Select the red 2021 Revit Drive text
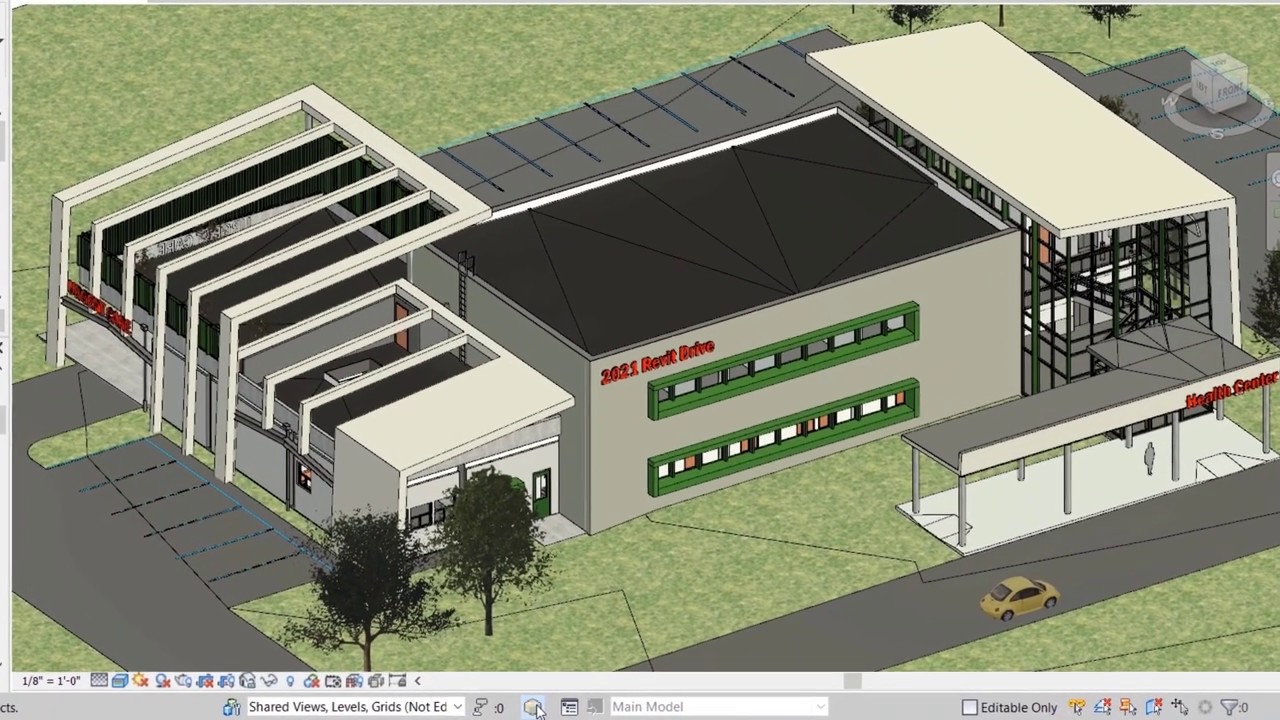1280x720 pixels. [658, 362]
